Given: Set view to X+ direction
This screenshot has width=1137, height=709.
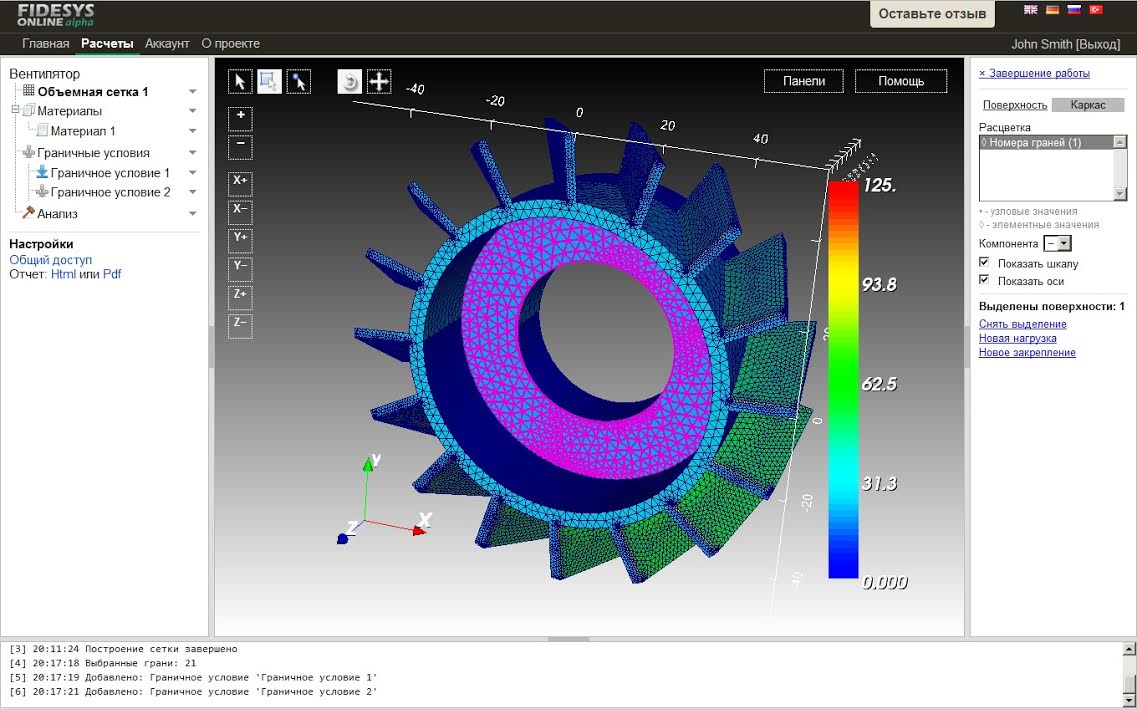Looking at the screenshot, I should coord(240,181).
